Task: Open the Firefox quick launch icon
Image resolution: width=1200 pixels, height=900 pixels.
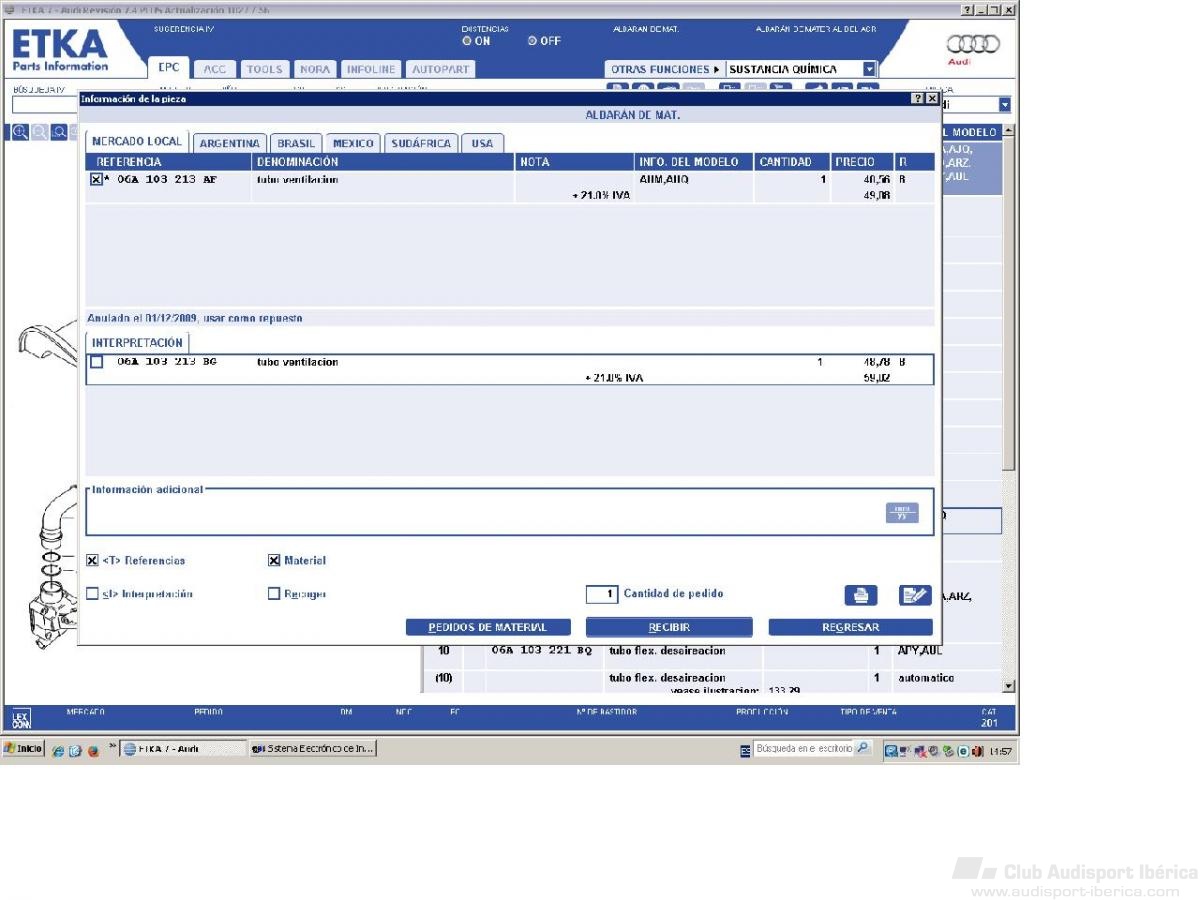Action: 93,750
